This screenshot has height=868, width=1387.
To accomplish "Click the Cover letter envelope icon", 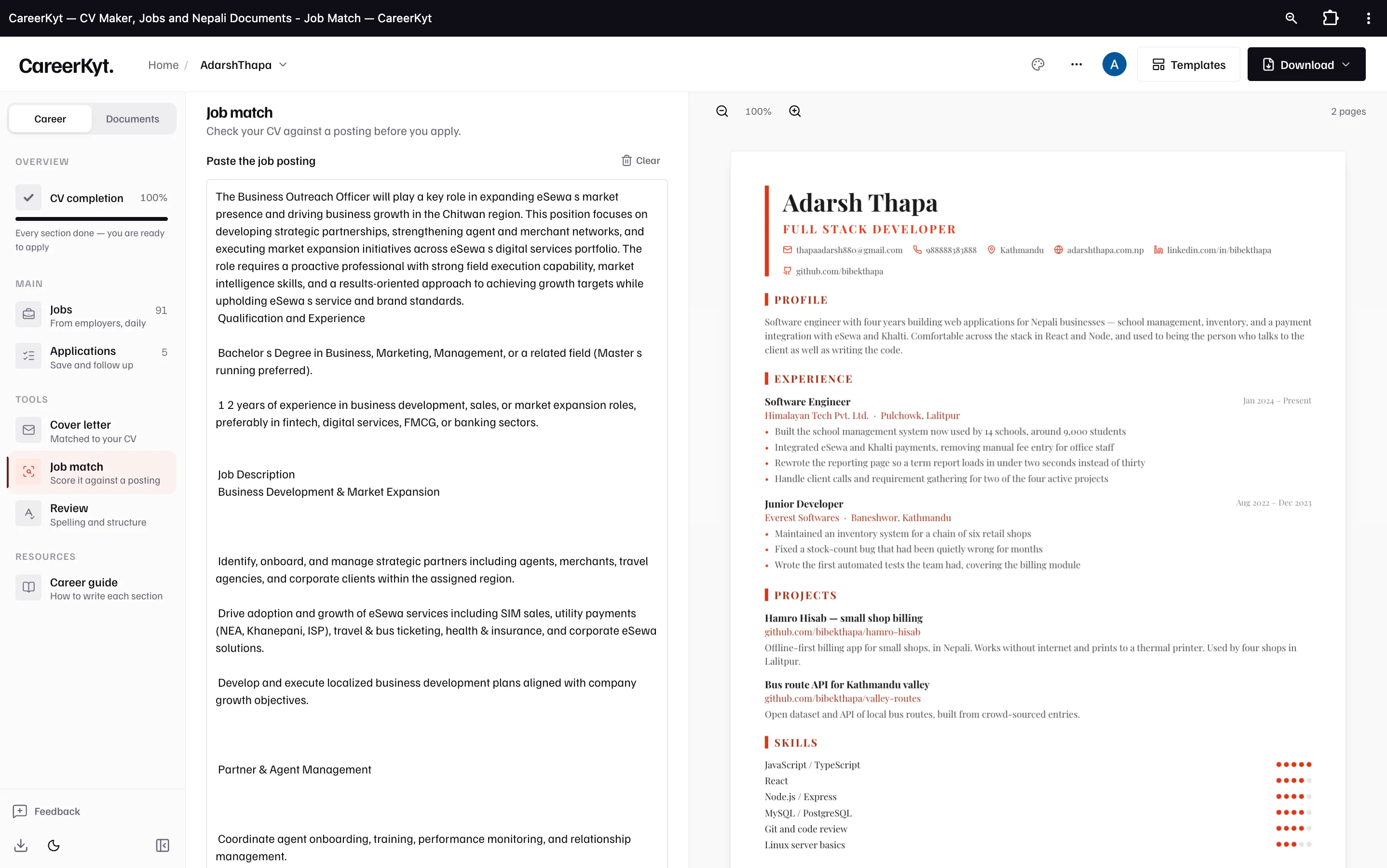I will pyautogui.click(x=28, y=430).
